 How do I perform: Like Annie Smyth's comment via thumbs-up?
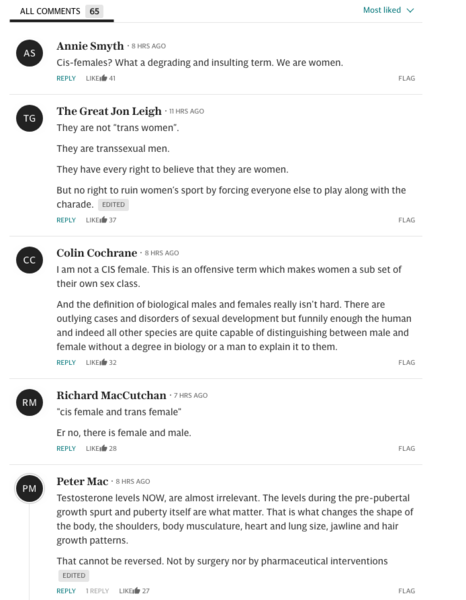click(x=104, y=78)
